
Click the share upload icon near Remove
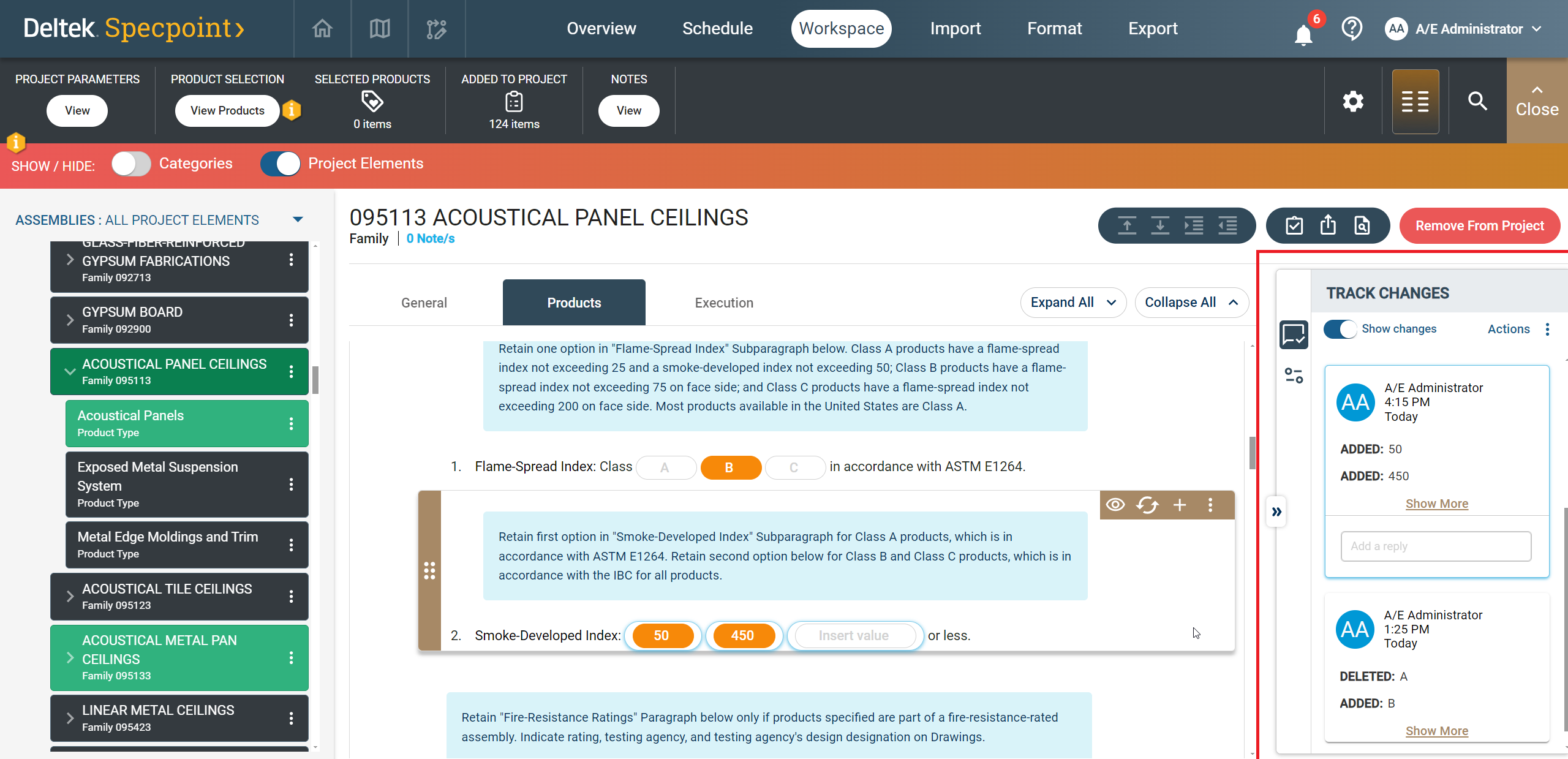tap(1328, 225)
